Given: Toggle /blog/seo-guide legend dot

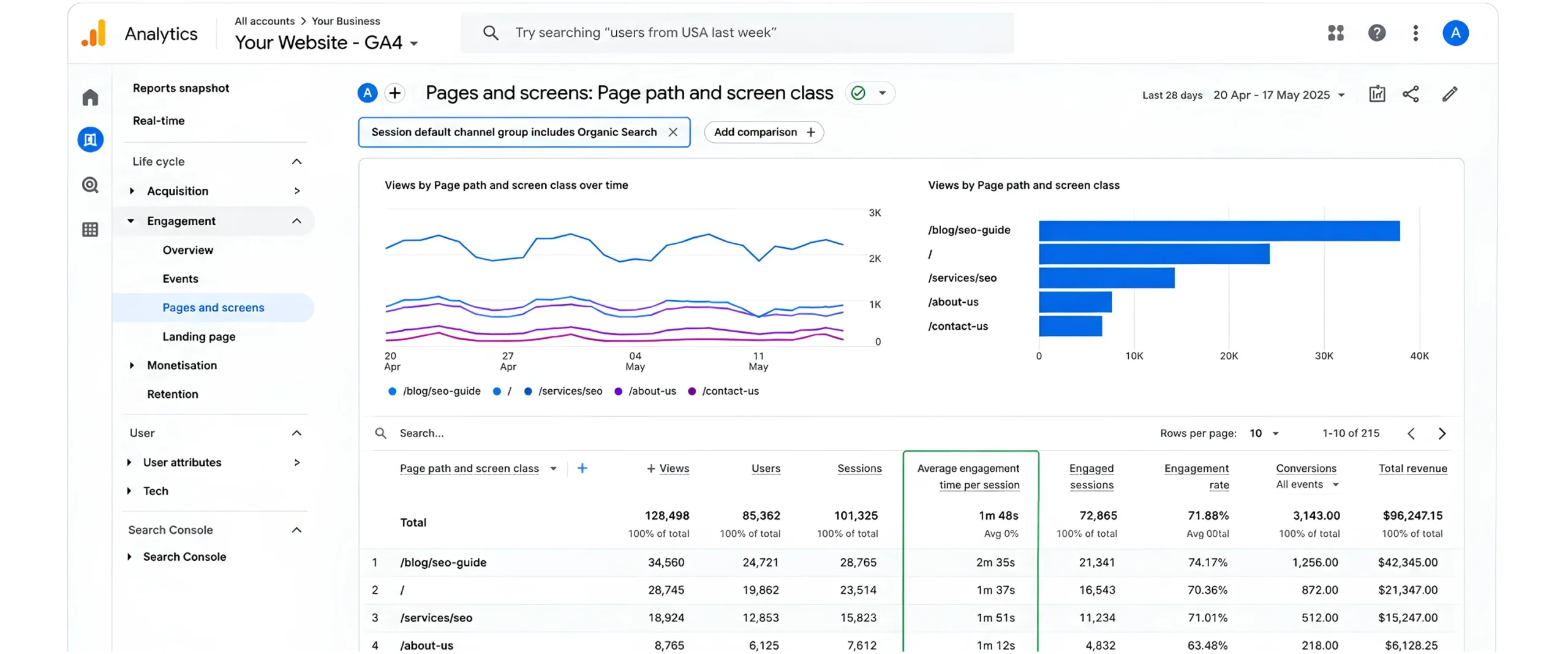Looking at the screenshot, I should point(392,391).
